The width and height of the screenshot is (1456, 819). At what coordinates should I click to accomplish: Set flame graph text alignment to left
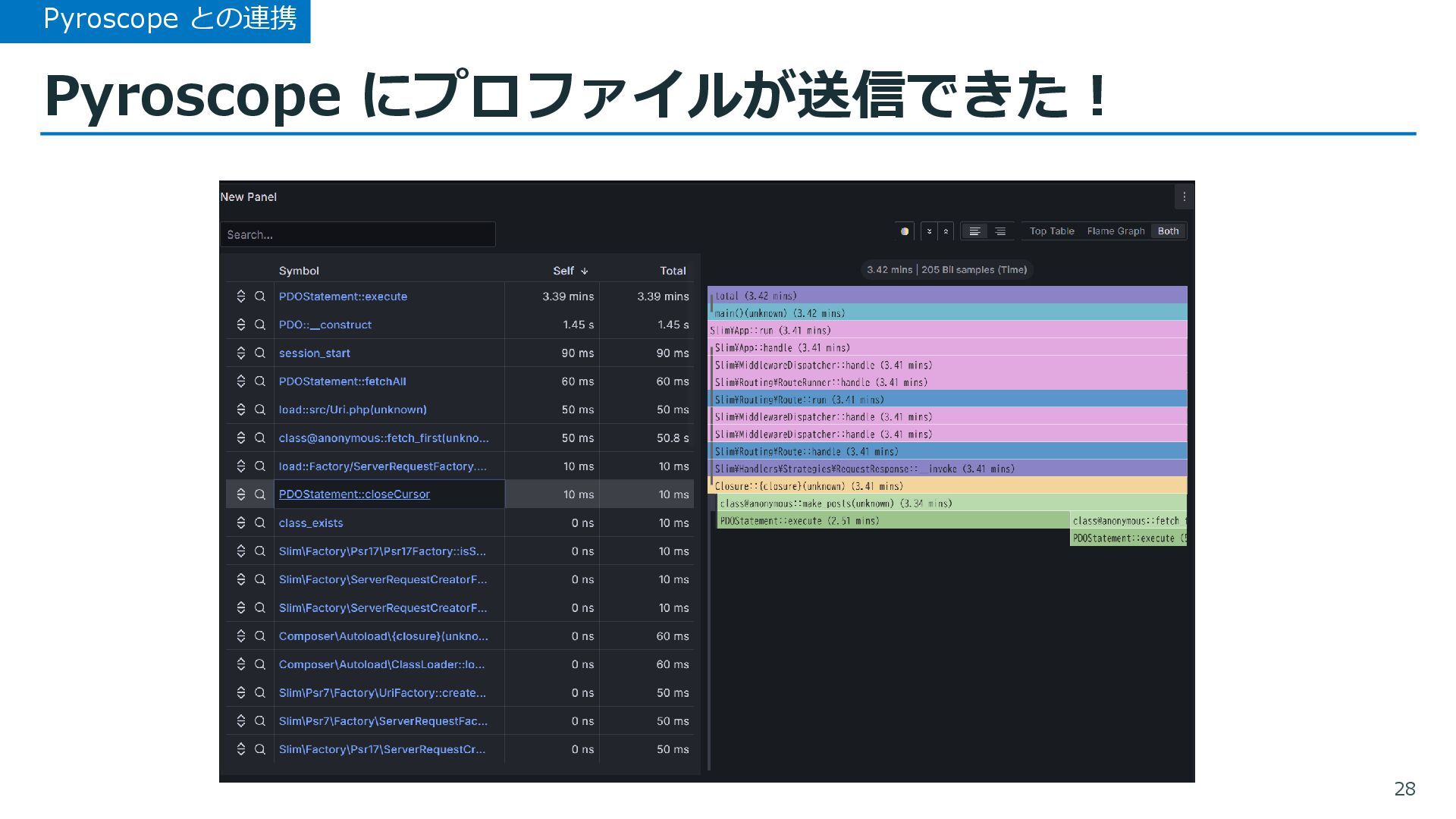[x=975, y=231]
